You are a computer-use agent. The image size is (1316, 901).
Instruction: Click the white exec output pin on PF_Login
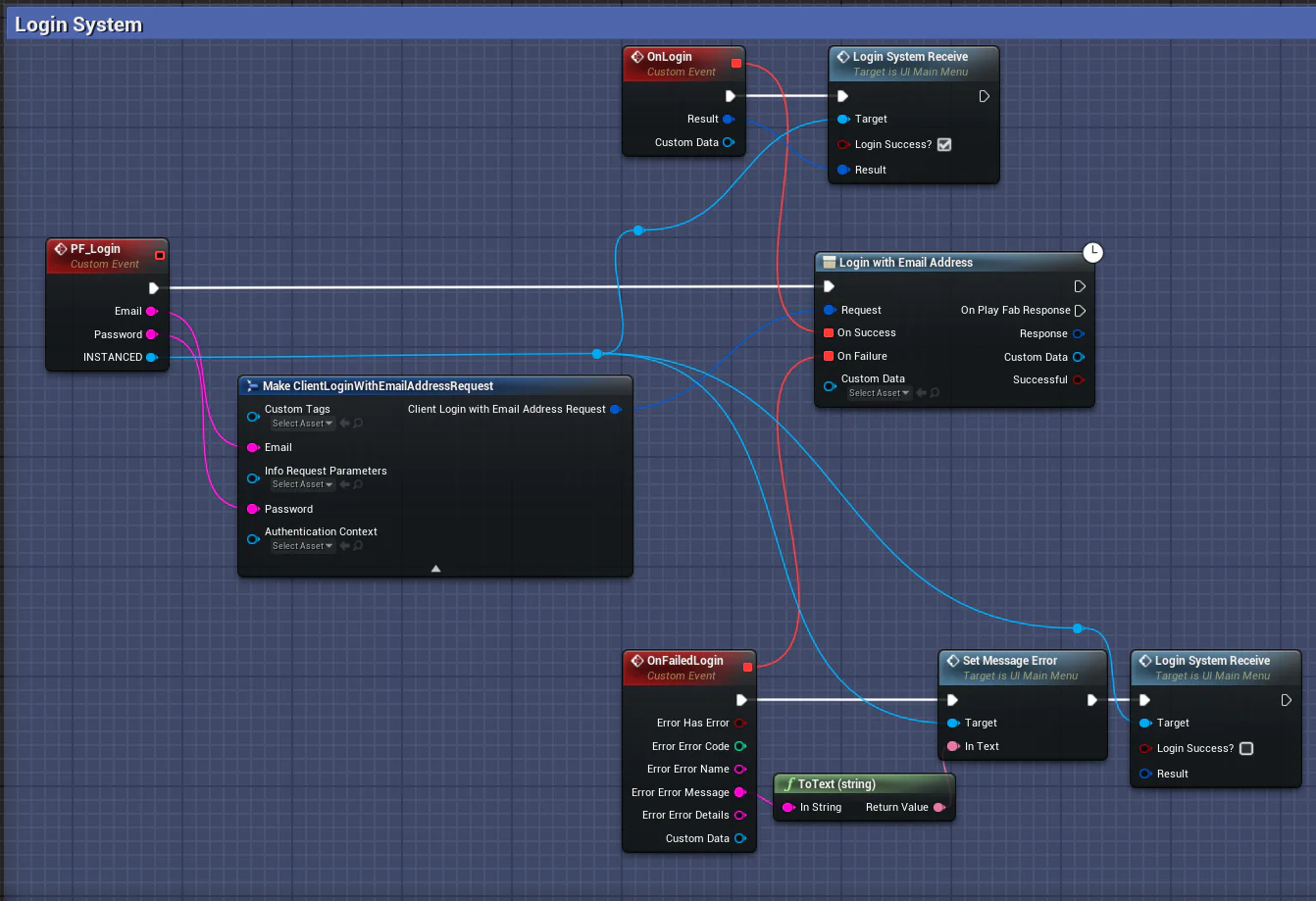pyautogui.click(x=153, y=288)
